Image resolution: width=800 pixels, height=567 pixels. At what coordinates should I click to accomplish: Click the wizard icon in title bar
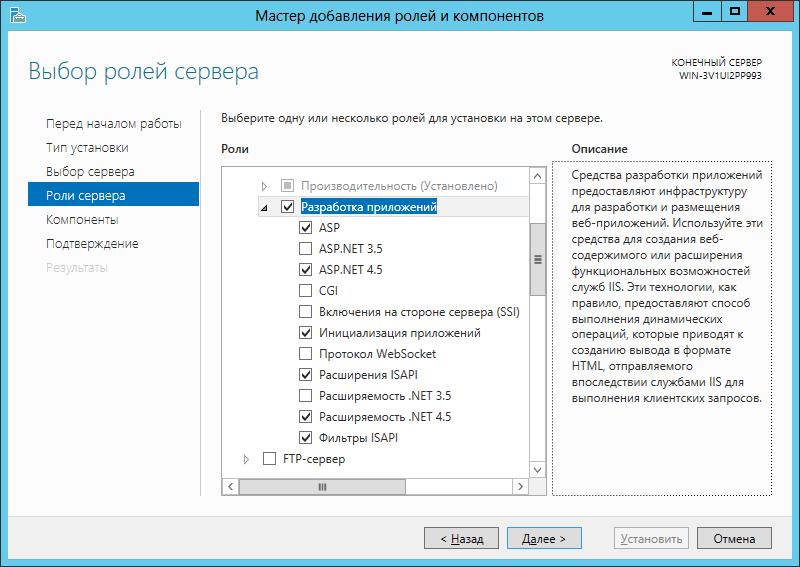17,15
